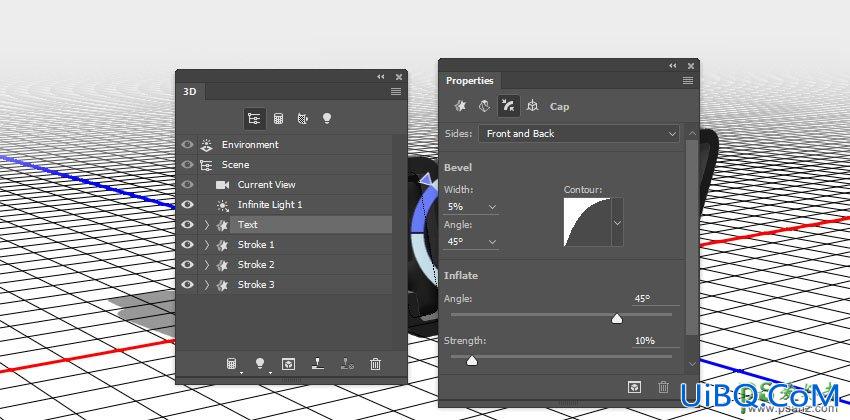This screenshot has width=850, height=420.
Task: Toggle visibility of Scene
Action: [x=187, y=165]
